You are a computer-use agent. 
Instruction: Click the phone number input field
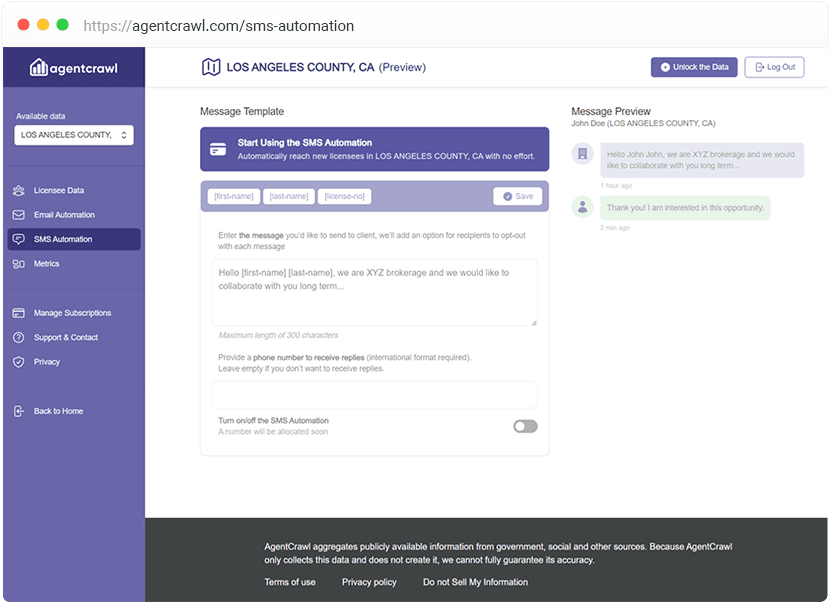(x=374, y=394)
